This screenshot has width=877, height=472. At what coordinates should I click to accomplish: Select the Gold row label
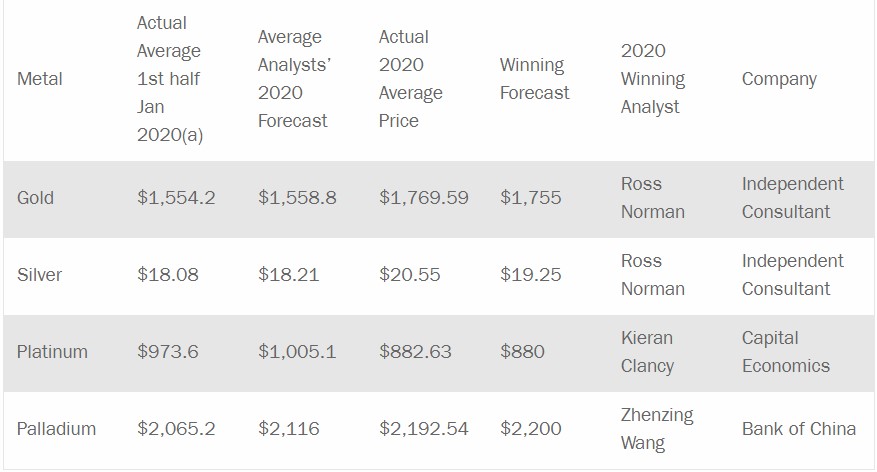coord(36,198)
